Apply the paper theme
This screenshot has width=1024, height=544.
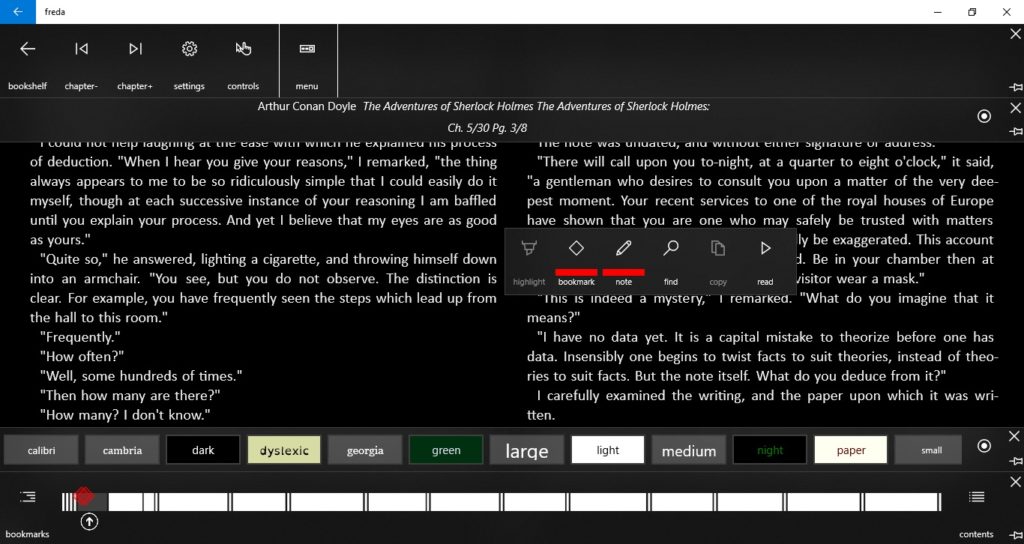click(x=851, y=450)
